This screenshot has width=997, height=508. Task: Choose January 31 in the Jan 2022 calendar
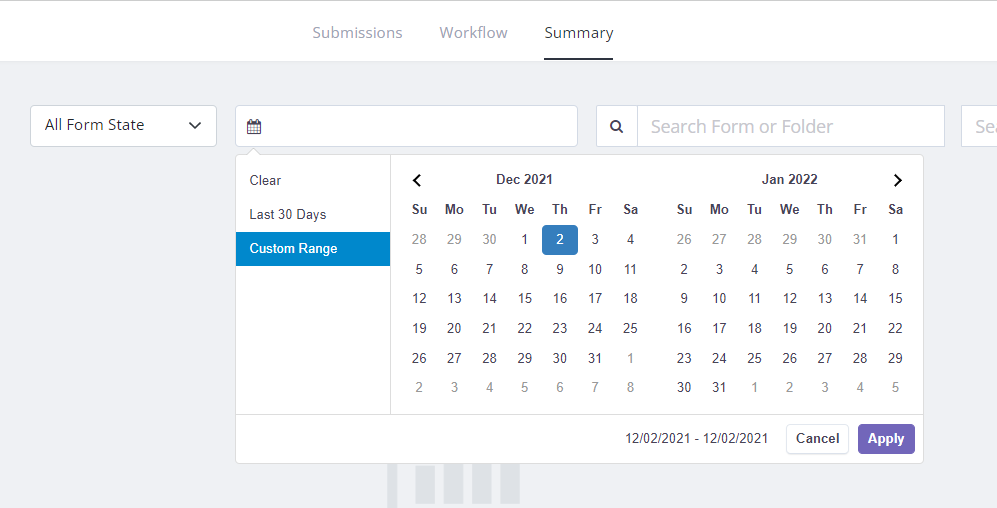[x=719, y=387]
